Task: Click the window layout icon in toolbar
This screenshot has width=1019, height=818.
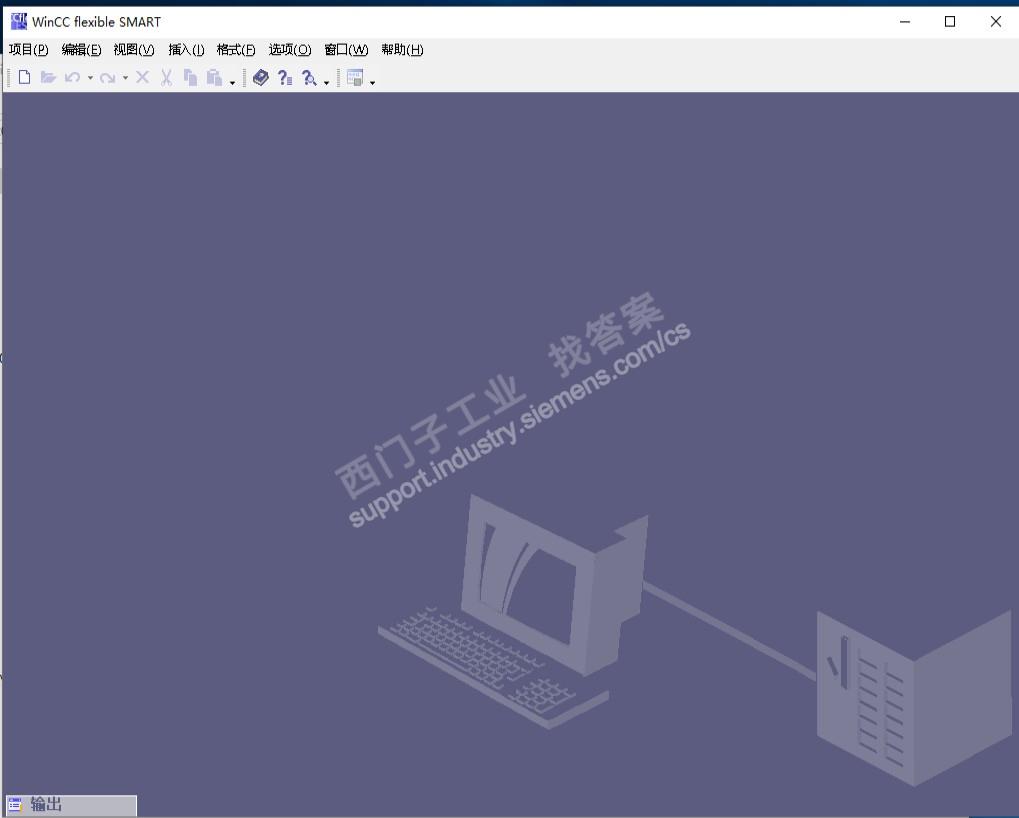Action: click(x=355, y=77)
